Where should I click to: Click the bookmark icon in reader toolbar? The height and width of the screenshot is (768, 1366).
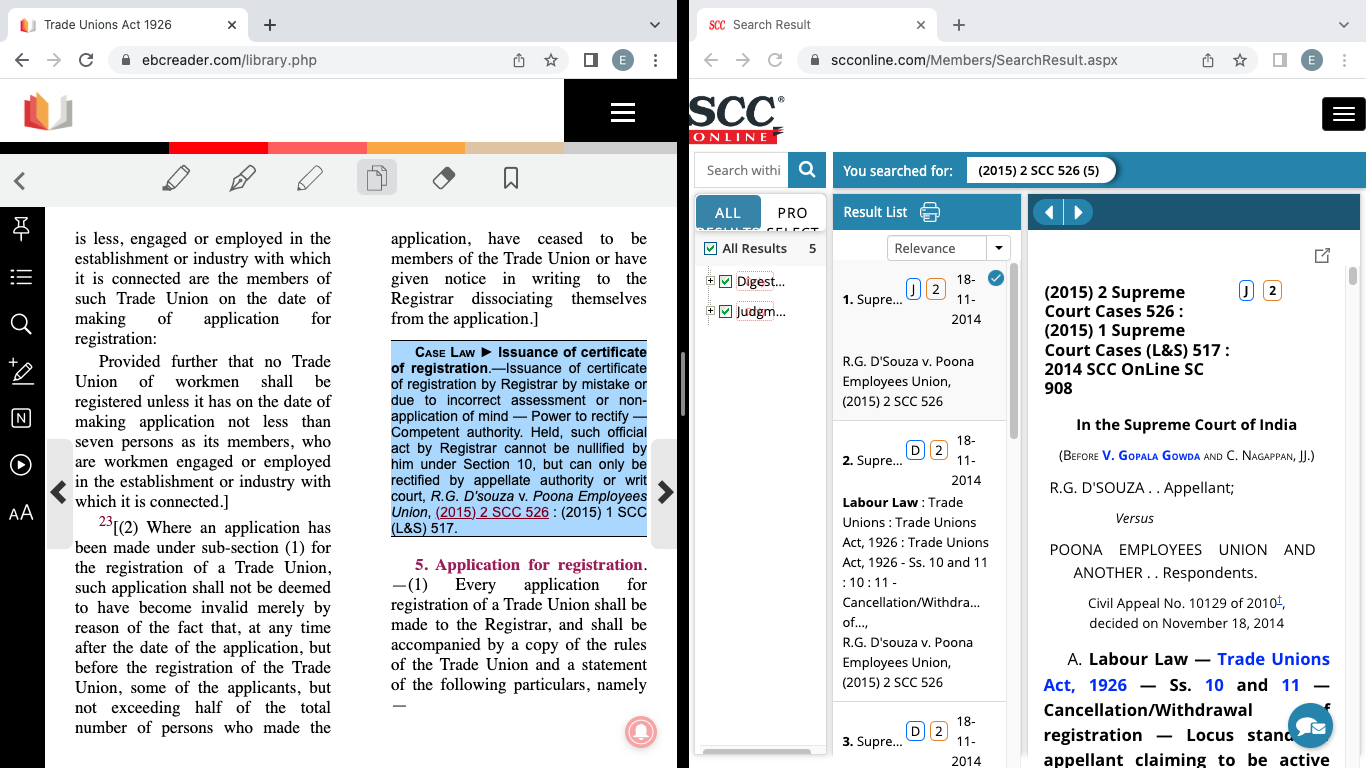click(x=511, y=179)
